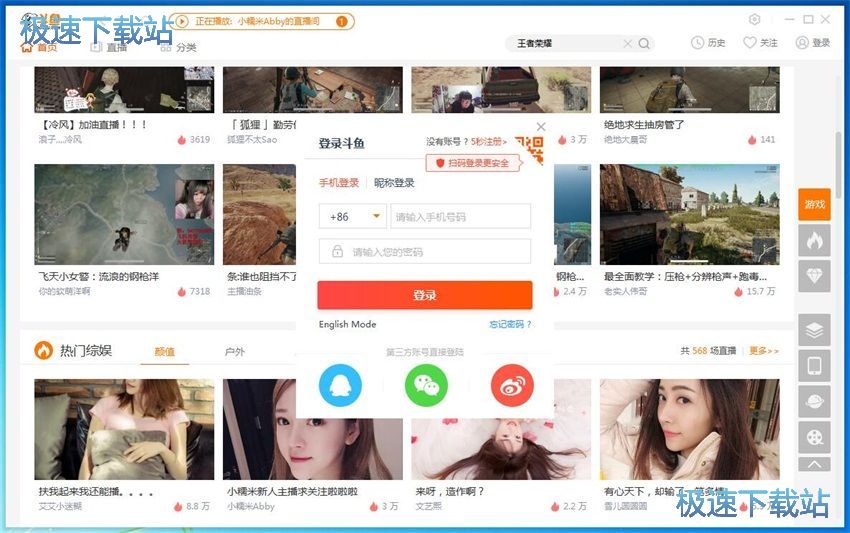Clear the search box with X icon
The image size is (850, 533).
(628, 43)
